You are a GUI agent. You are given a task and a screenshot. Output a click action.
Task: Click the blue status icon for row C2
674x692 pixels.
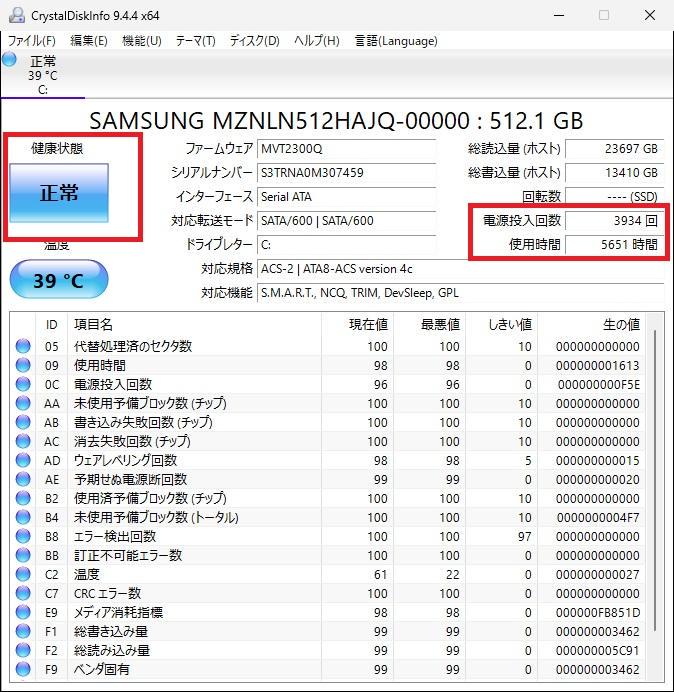(23, 574)
